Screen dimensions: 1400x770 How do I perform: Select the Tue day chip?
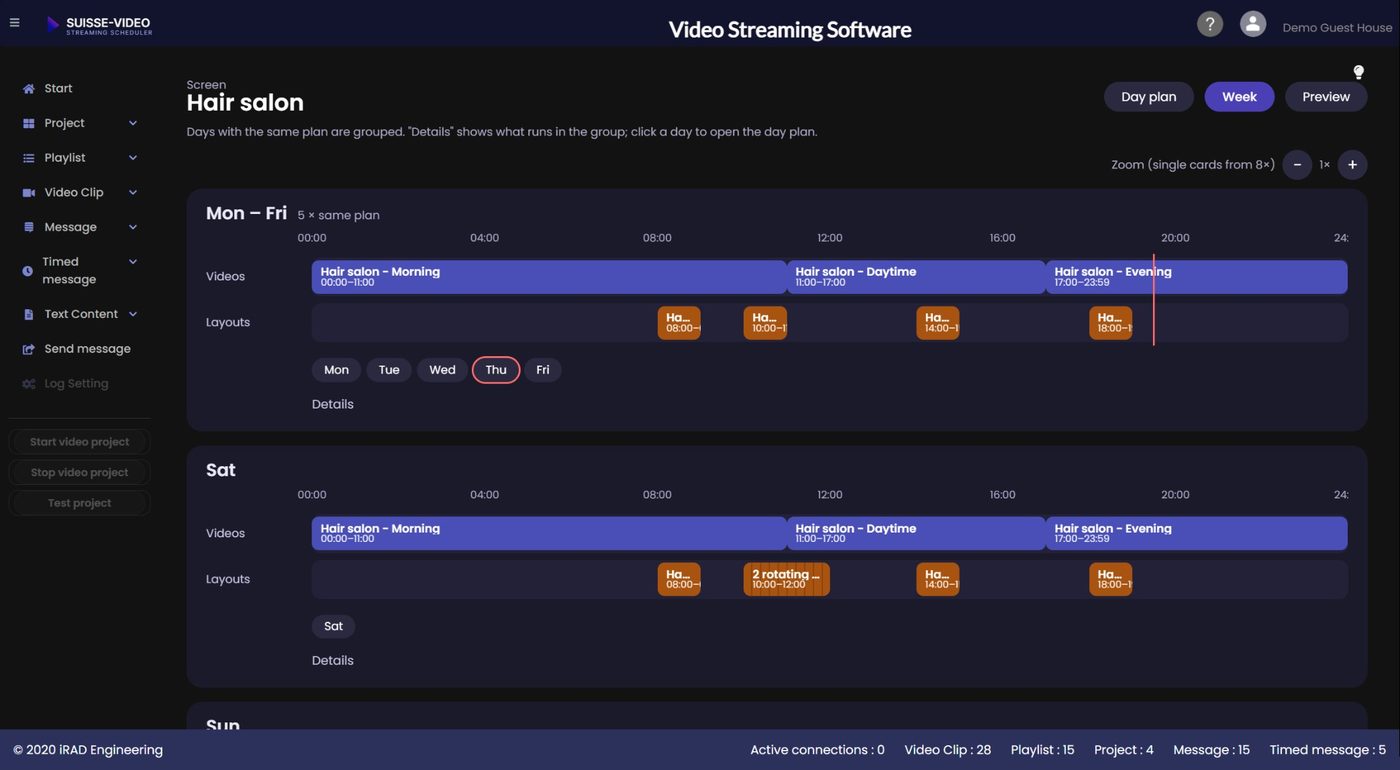tap(389, 370)
